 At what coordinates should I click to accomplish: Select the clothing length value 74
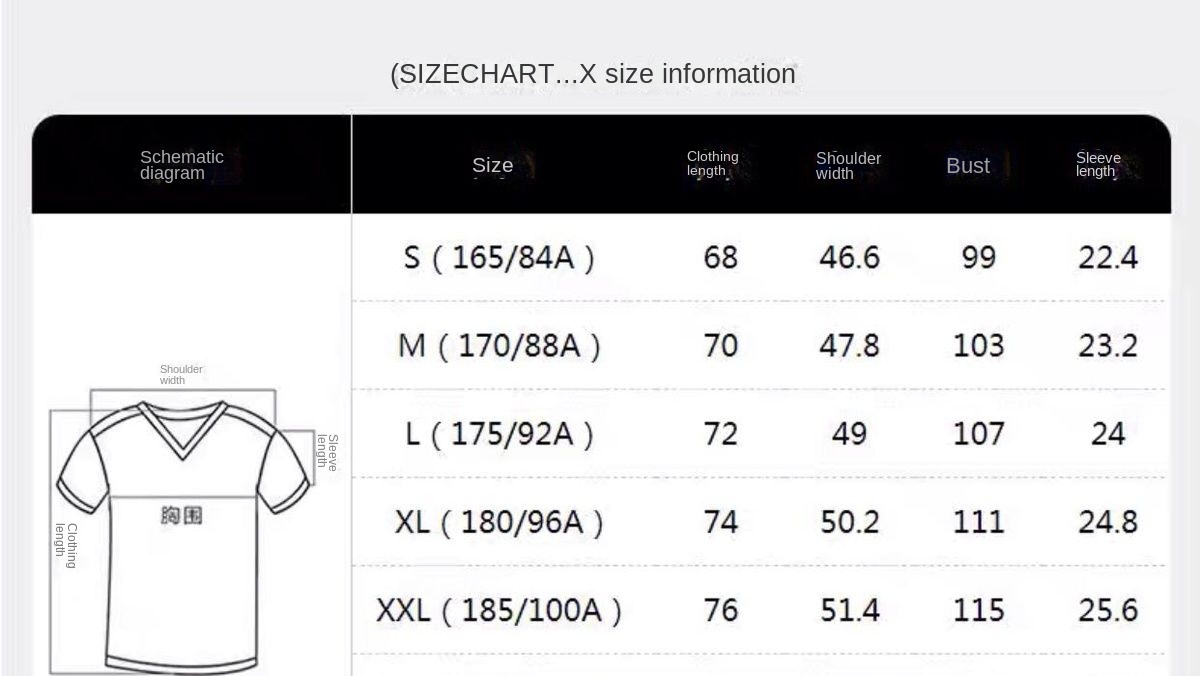(720, 522)
